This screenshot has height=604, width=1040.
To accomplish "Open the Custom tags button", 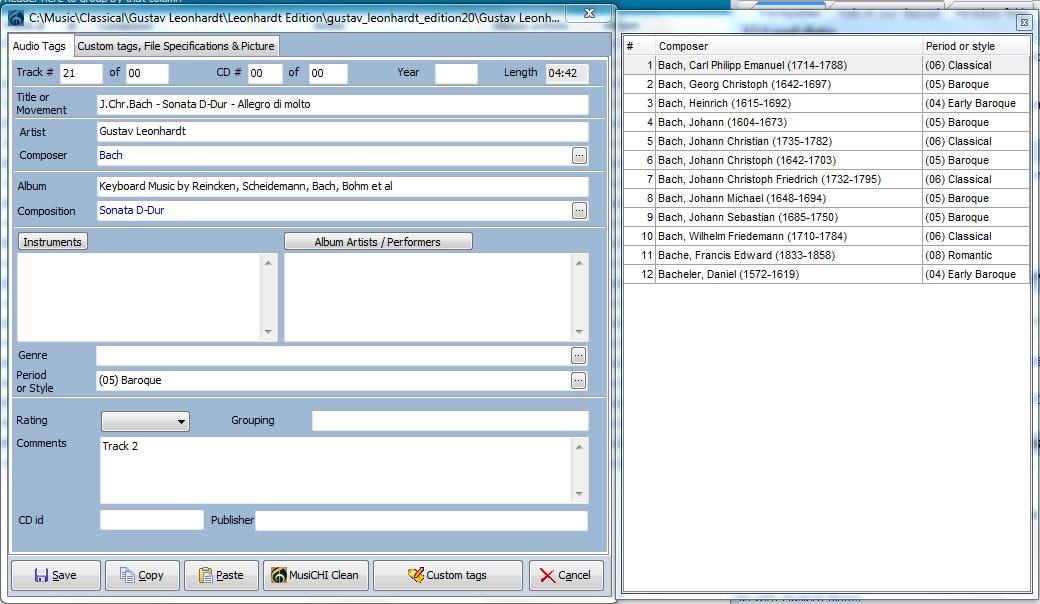I will tap(447, 575).
